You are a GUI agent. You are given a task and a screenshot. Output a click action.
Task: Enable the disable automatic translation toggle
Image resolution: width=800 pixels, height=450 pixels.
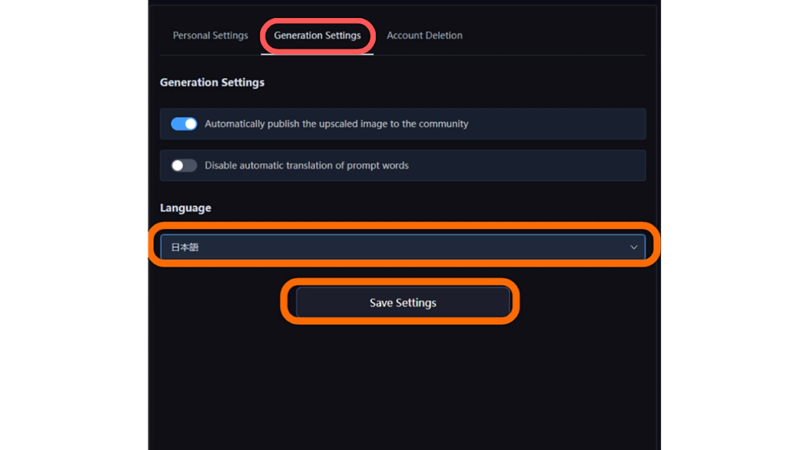pos(184,165)
